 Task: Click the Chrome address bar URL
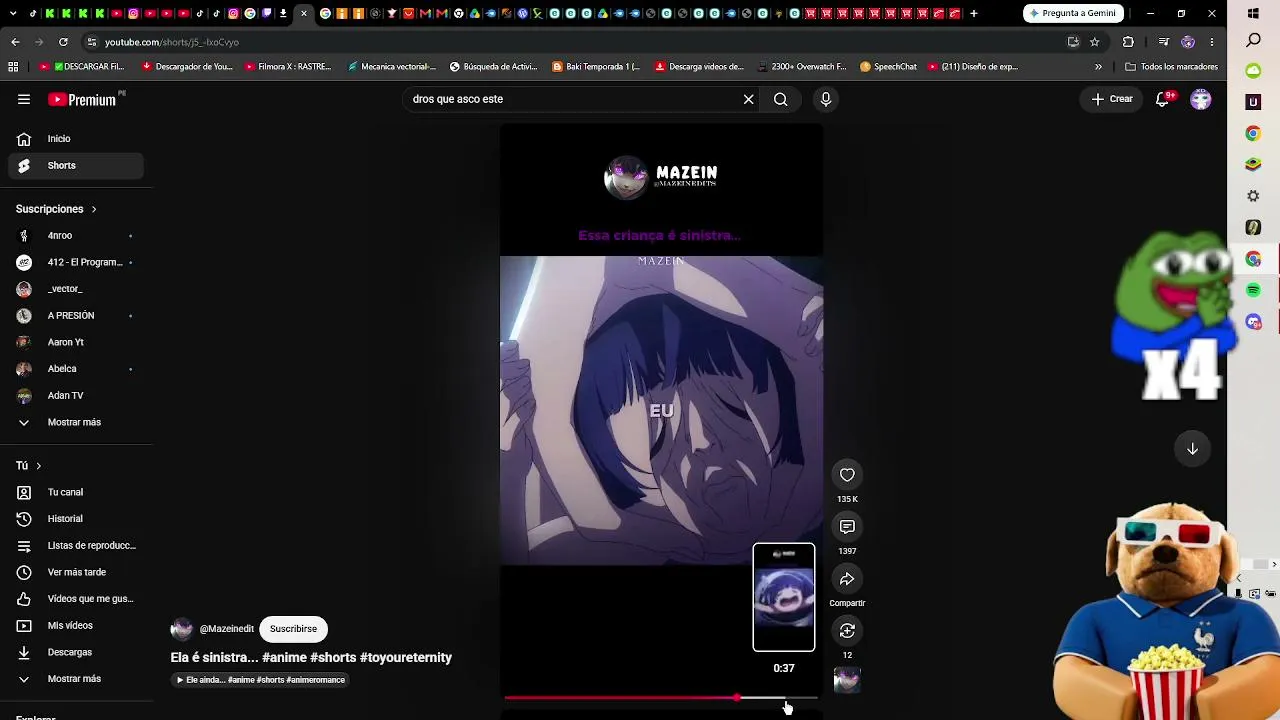pos(172,42)
